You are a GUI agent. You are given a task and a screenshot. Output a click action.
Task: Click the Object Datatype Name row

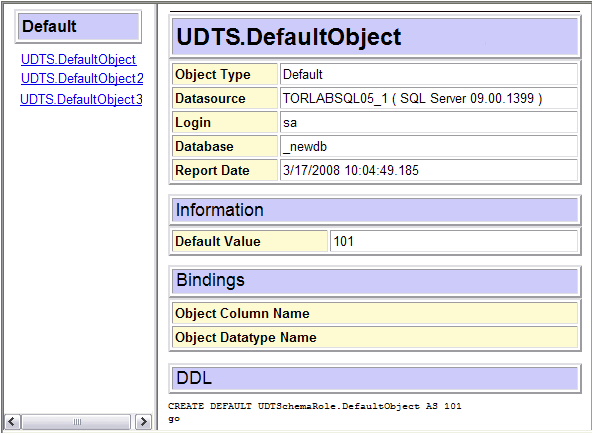coord(375,337)
